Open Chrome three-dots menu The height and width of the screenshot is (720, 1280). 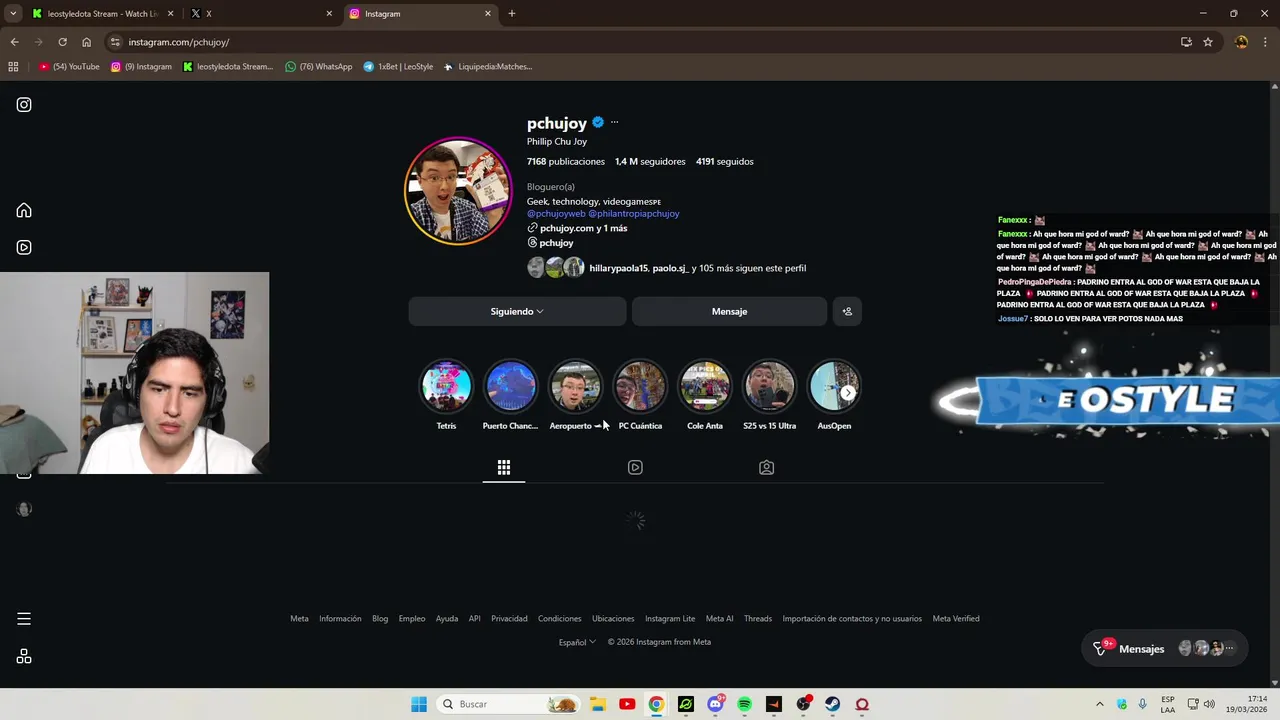[x=1266, y=42]
